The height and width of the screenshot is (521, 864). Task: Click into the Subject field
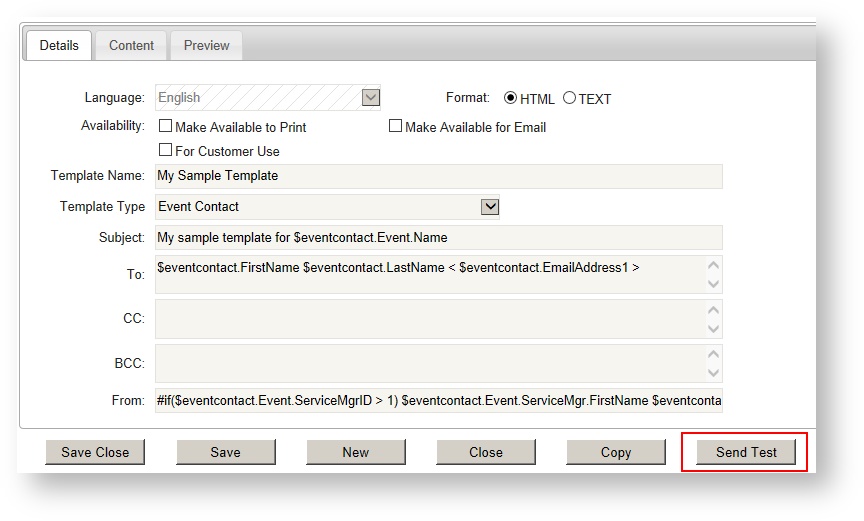438,238
